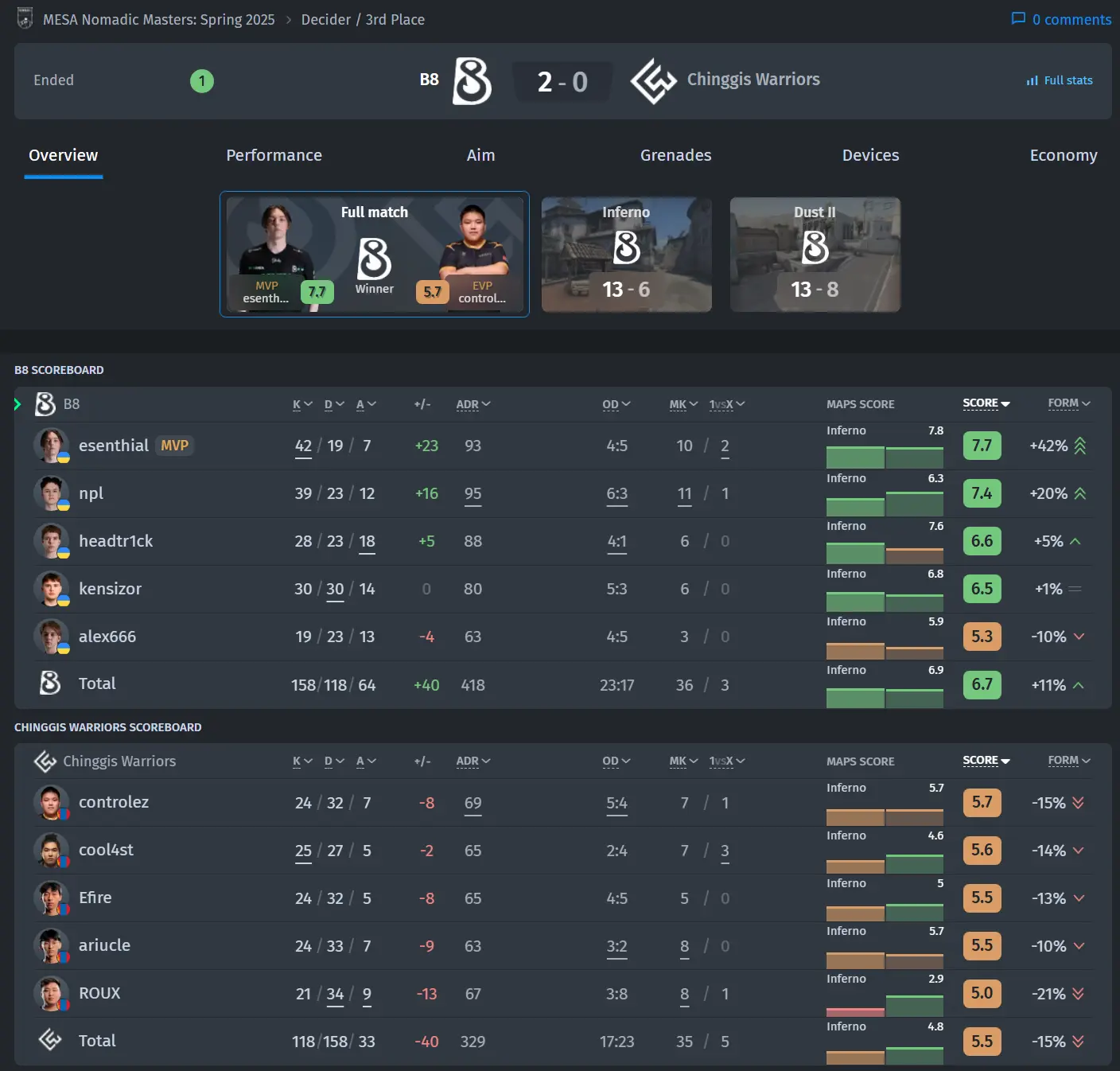Sort B8 scoreboard by K column

(302, 404)
